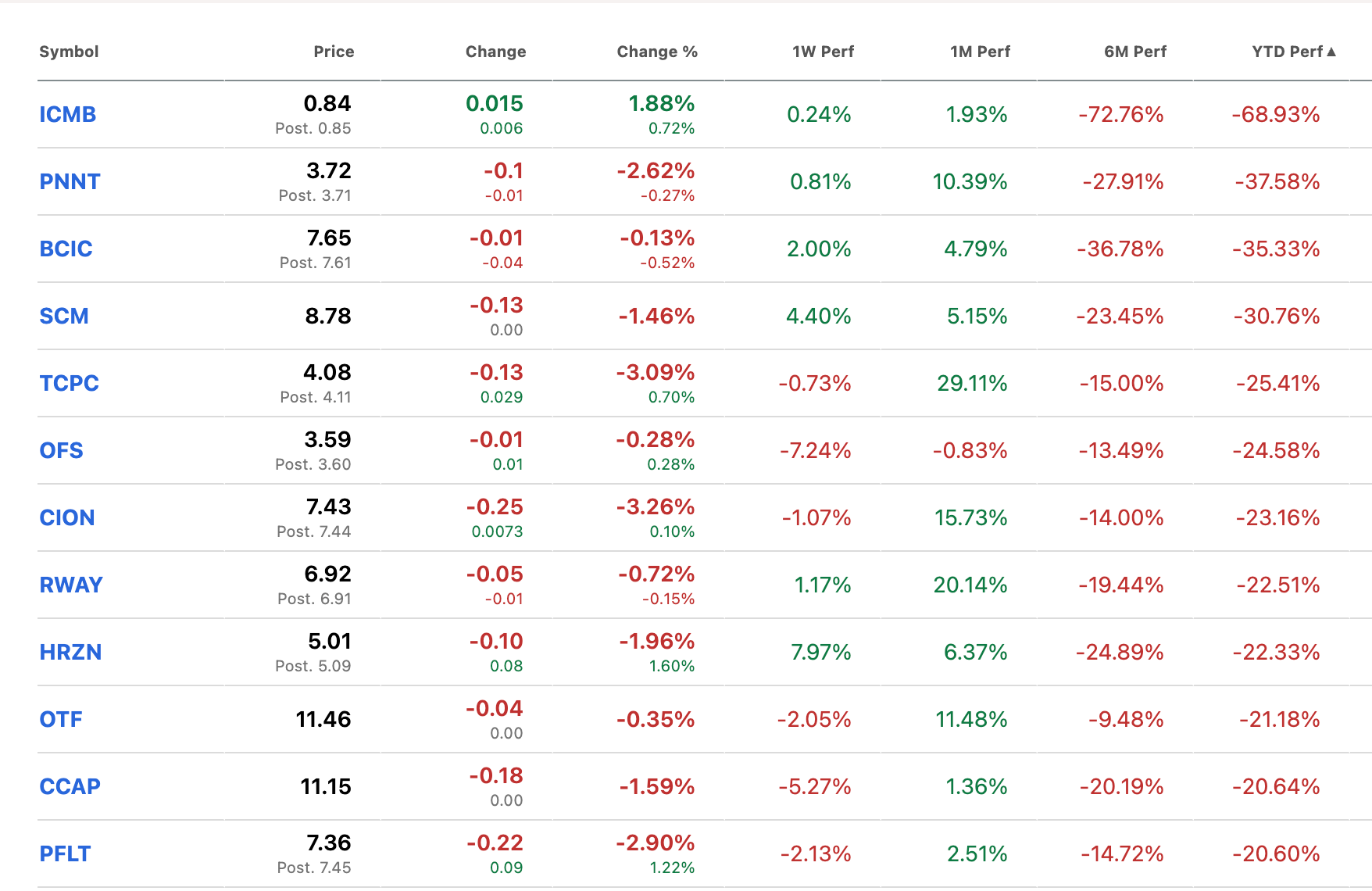Open the OFS ticker symbol
The height and width of the screenshot is (891, 1372).
pos(61,450)
